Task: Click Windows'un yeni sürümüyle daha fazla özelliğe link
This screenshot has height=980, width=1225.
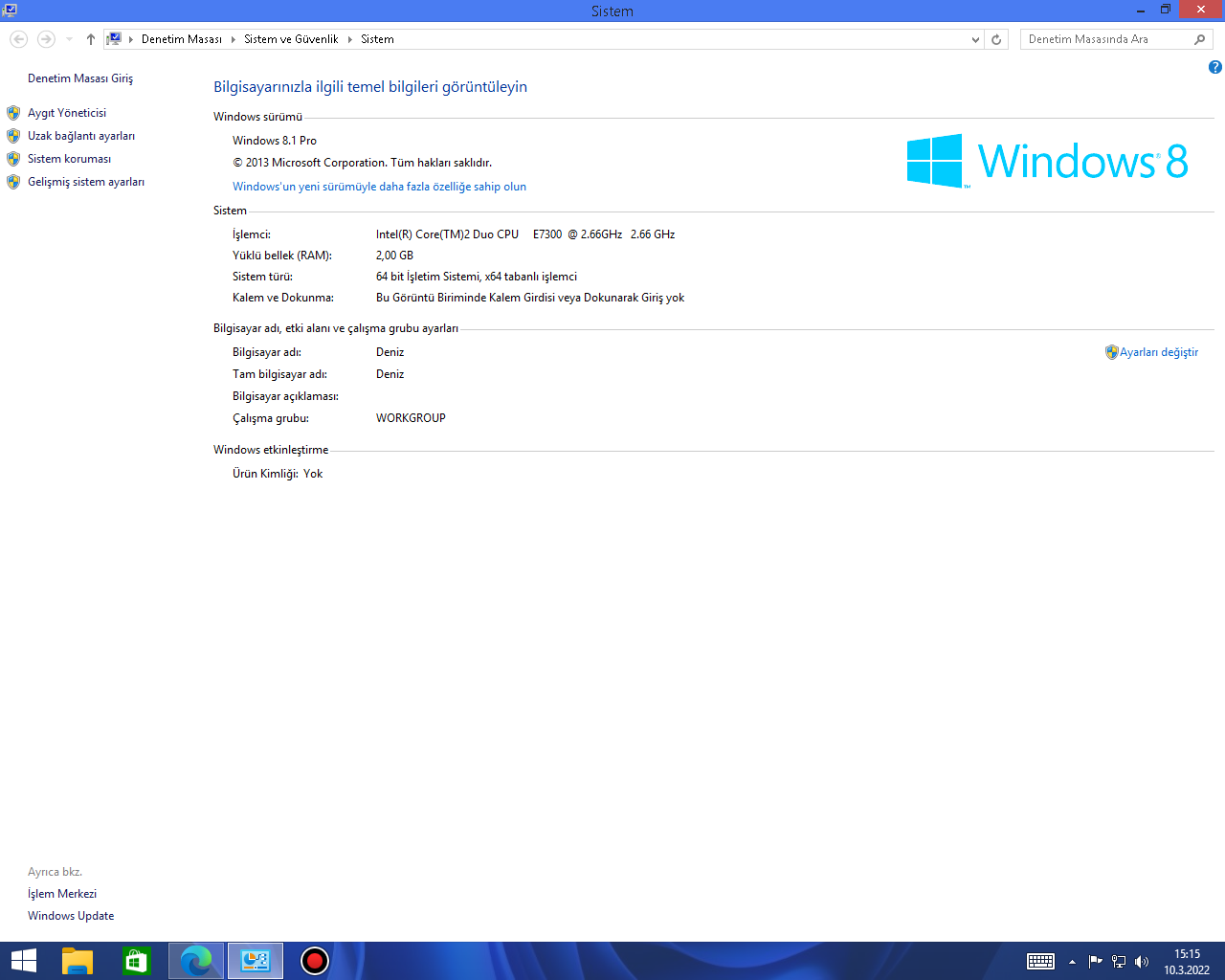Action: 379,187
